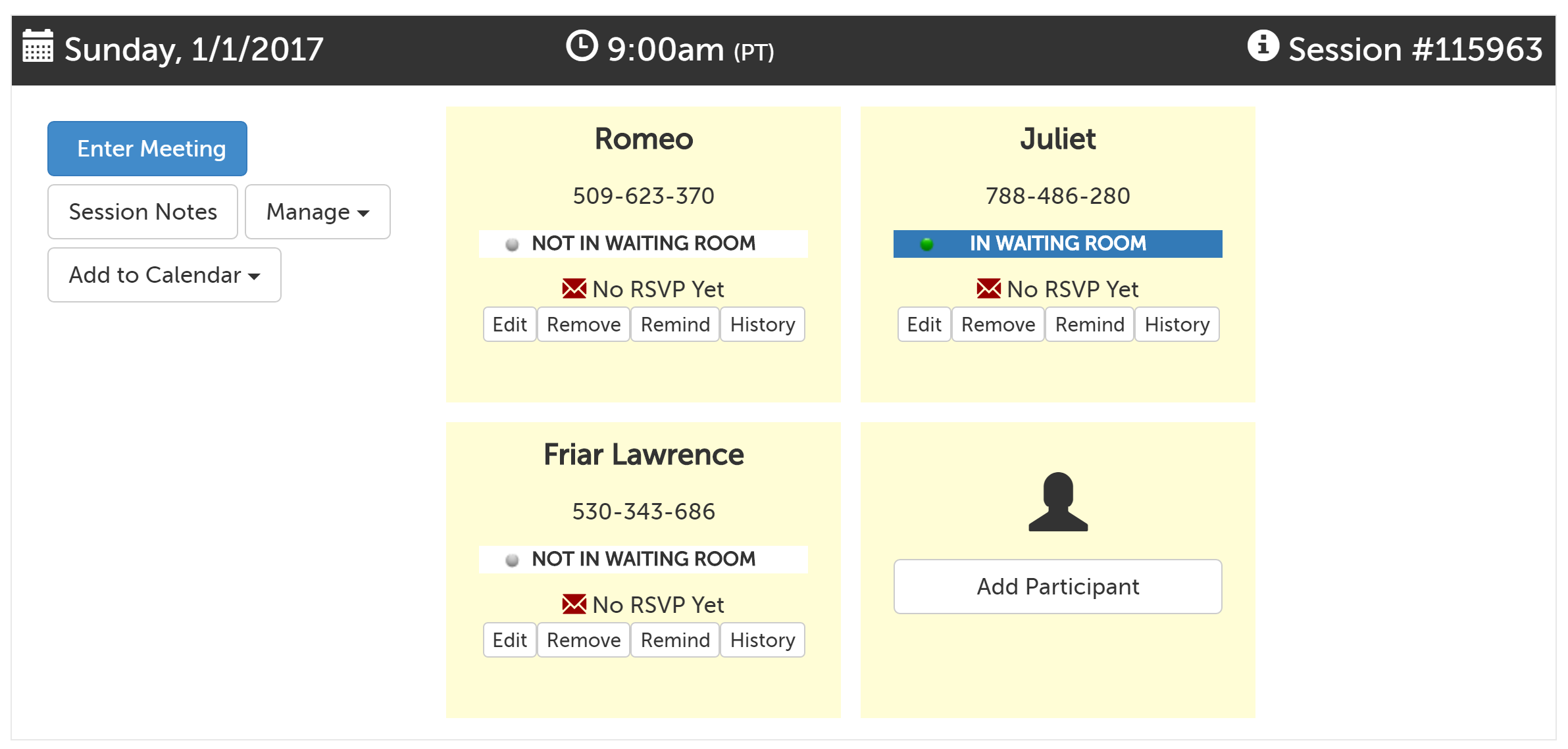The height and width of the screenshot is (749, 1568).
Task: Send a reminder to Friar Lawrence
Action: pos(675,640)
